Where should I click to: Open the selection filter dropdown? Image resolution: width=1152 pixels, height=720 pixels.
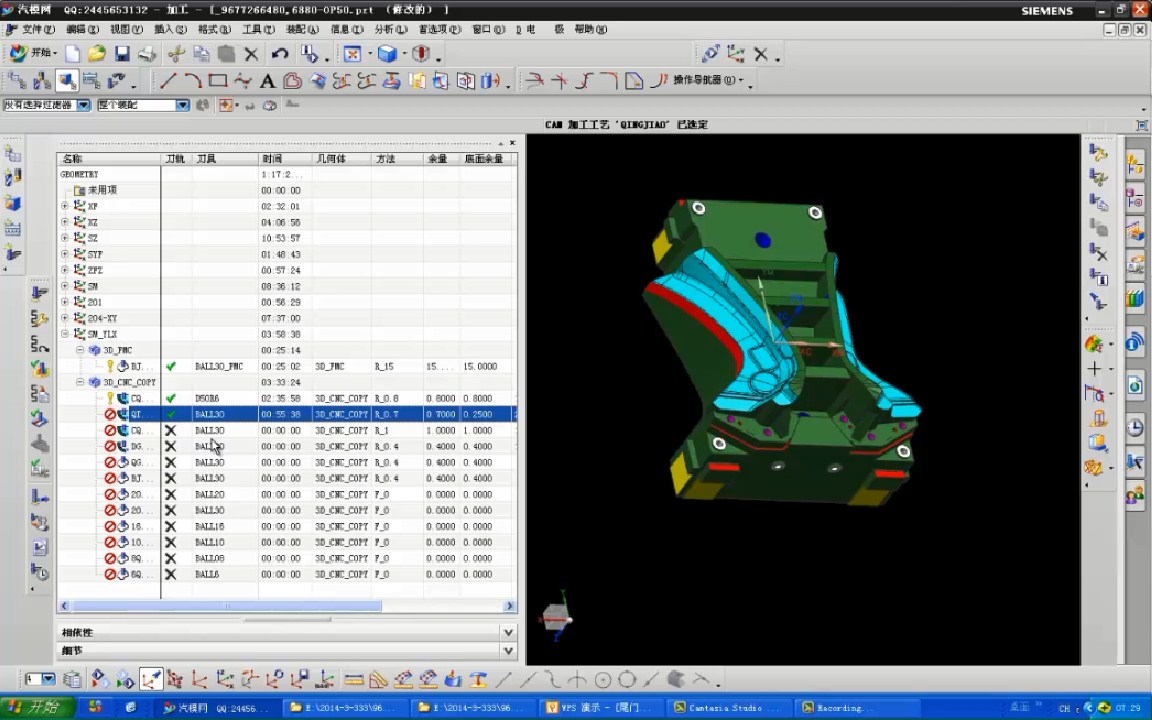[x=84, y=105]
